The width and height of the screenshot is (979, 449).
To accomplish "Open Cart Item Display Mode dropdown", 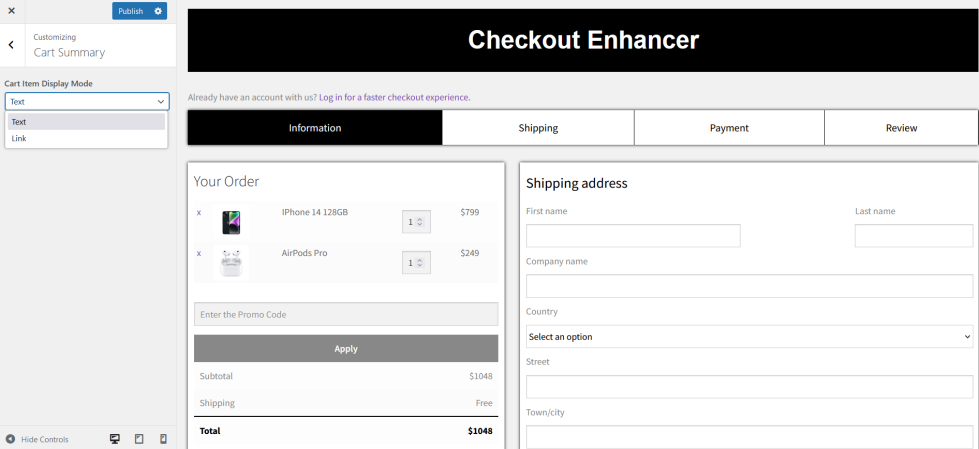I will click(87, 101).
